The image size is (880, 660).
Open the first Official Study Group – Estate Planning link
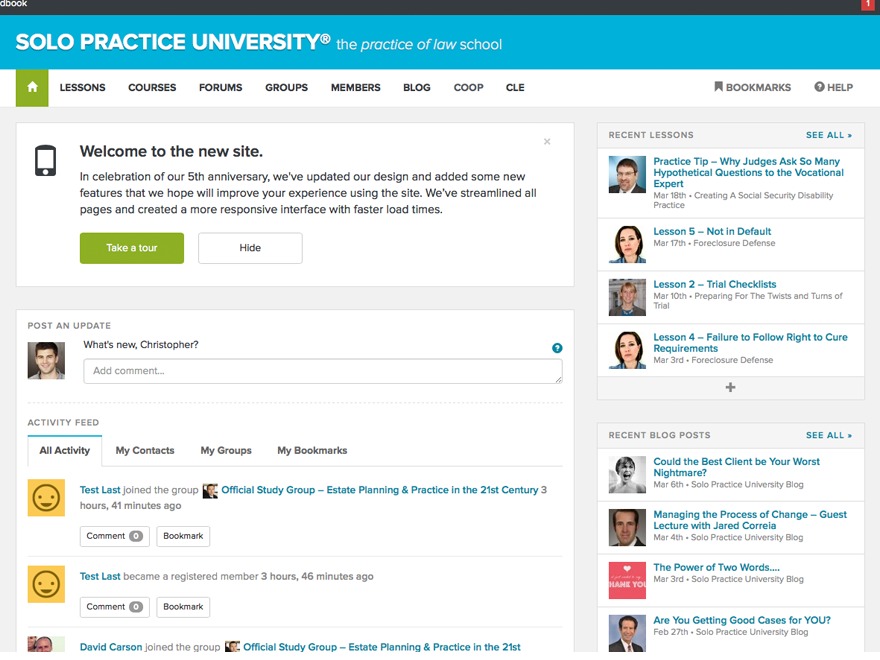point(379,490)
